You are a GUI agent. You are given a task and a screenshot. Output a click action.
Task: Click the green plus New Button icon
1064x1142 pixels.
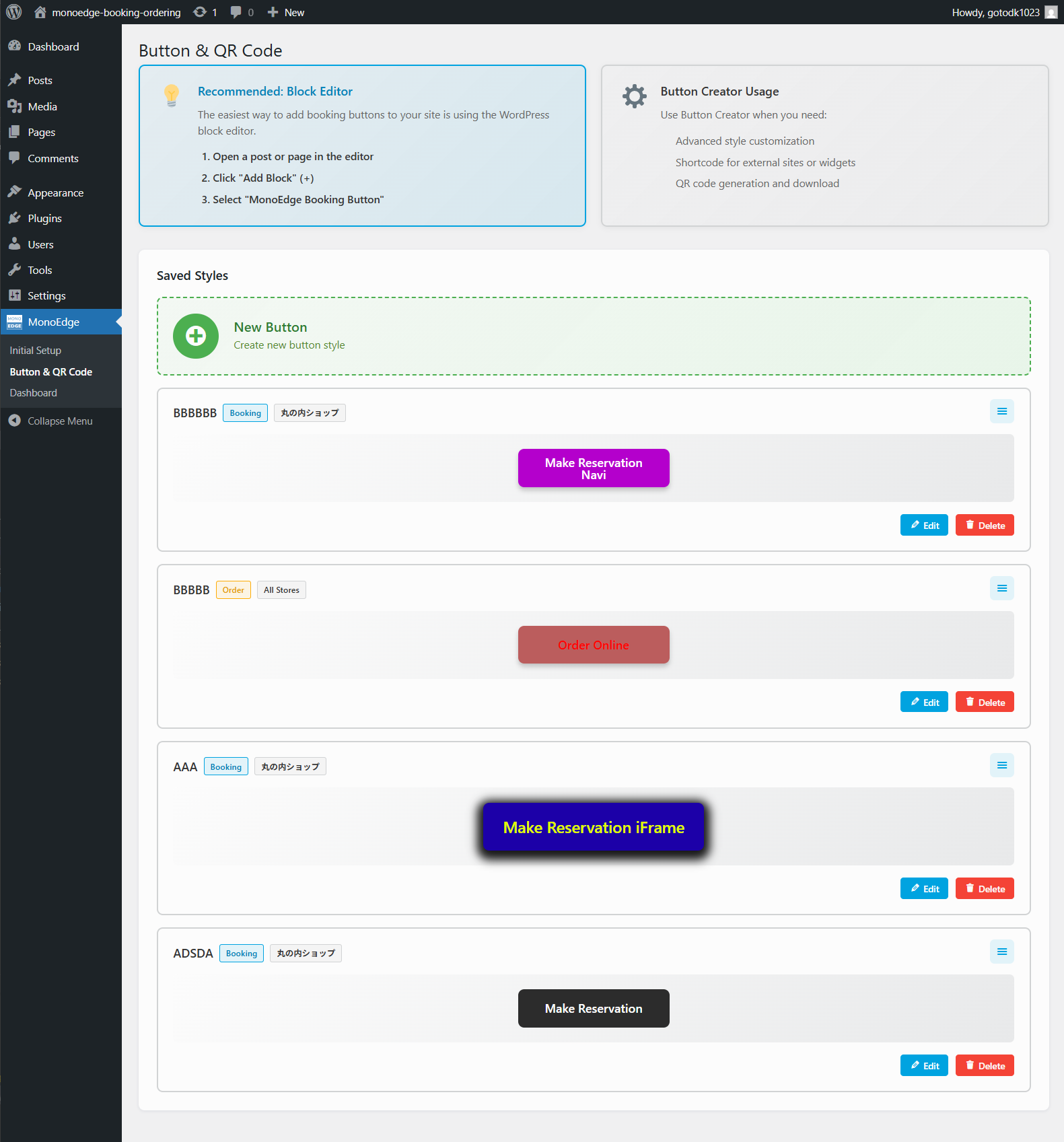pos(196,336)
